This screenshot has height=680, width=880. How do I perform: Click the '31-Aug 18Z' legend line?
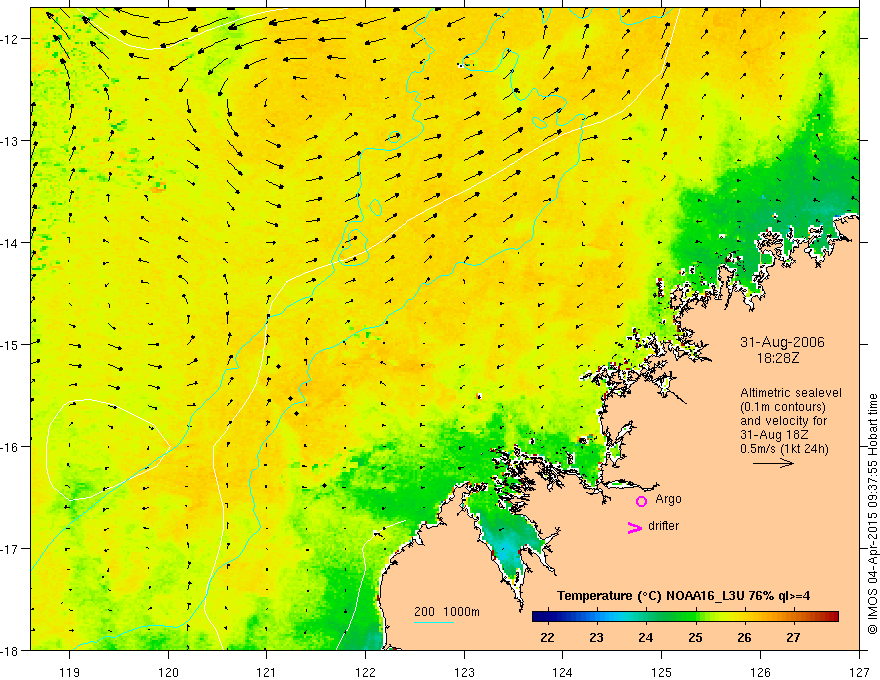[776, 435]
